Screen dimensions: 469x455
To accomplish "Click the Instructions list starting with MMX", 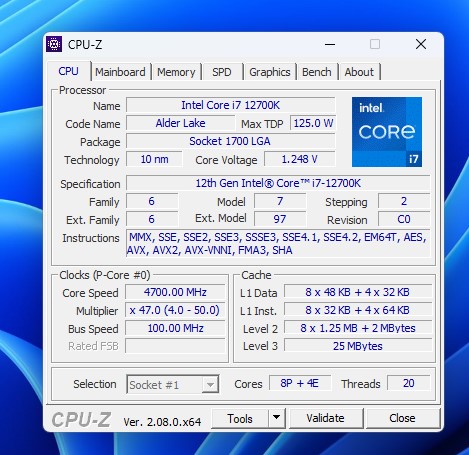I will [x=278, y=244].
